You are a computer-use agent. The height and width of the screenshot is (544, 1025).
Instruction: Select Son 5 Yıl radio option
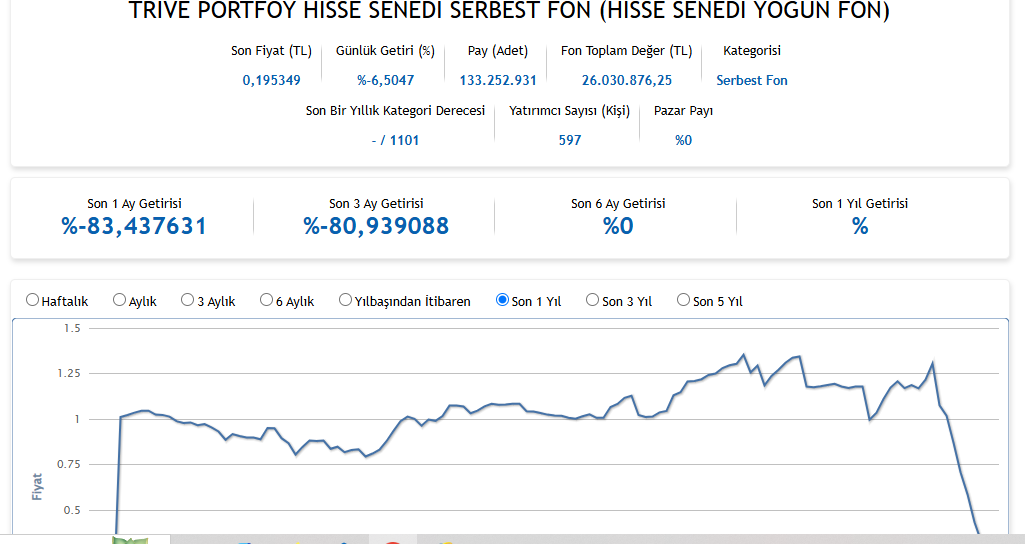(683, 300)
